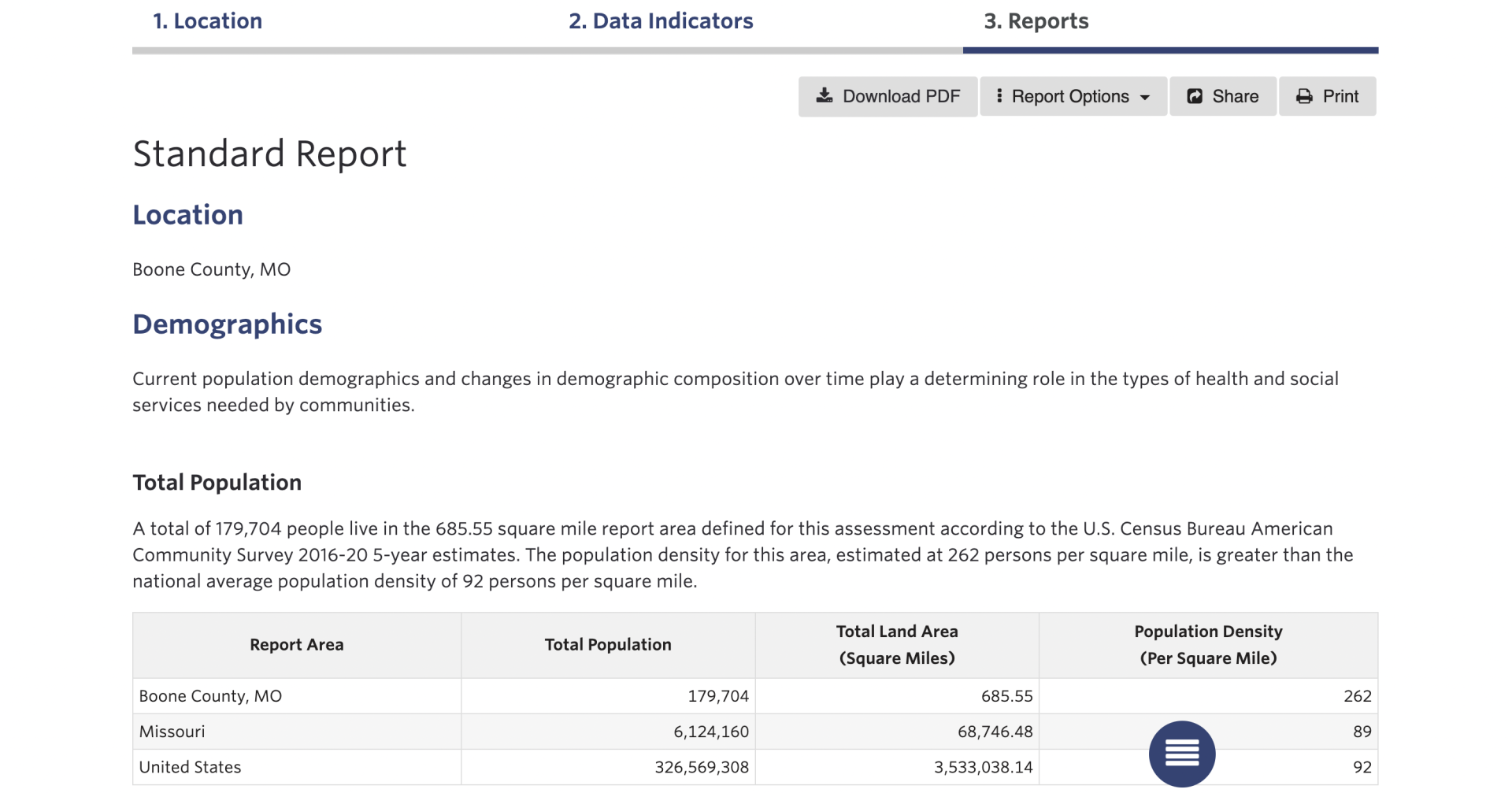The height and width of the screenshot is (793, 1512).
Task: Click the Demographics section heading
Action: pos(227,324)
